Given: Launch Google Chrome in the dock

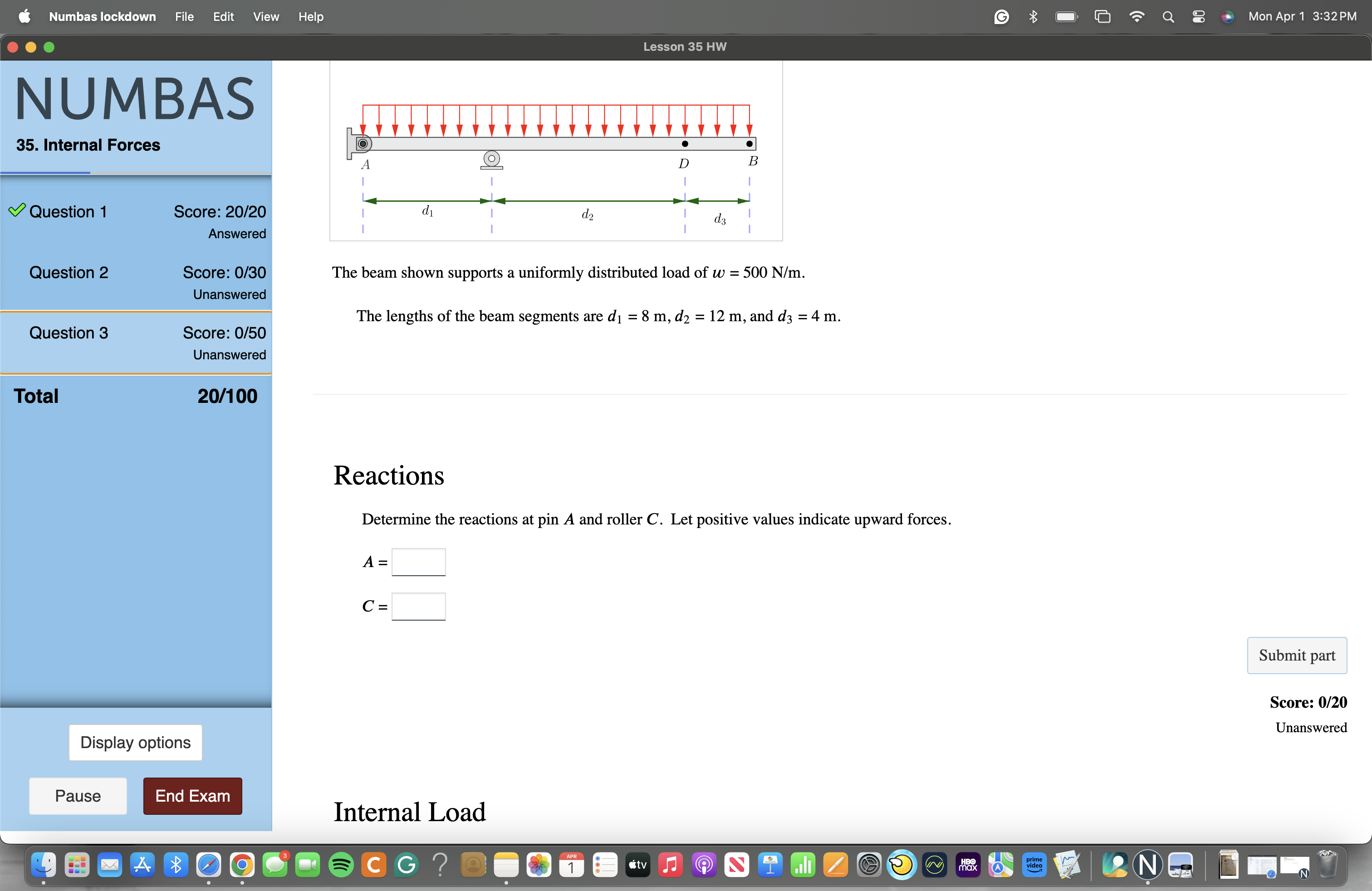Looking at the screenshot, I should tap(242, 865).
